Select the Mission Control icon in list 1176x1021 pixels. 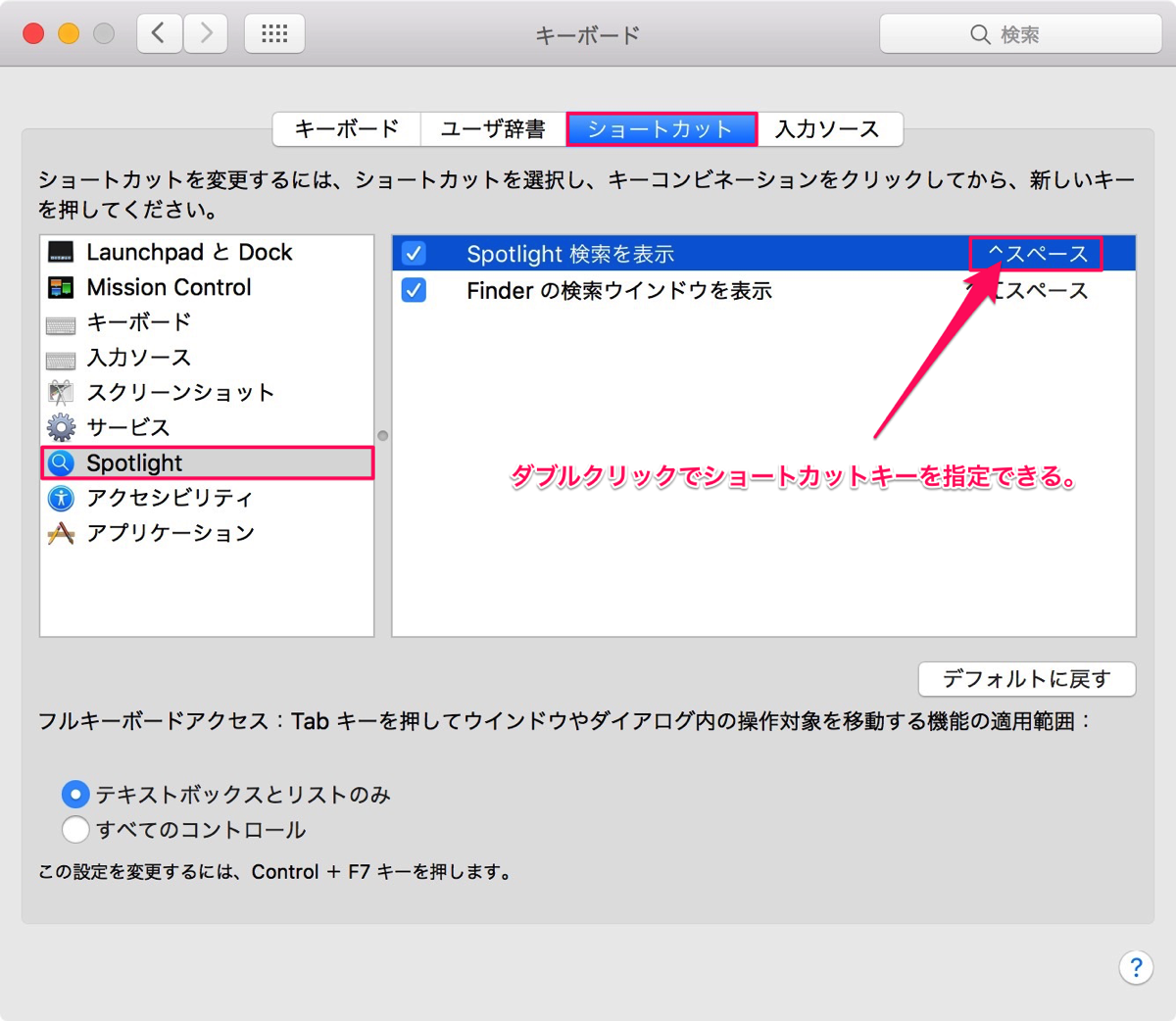click(x=61, y=287)
